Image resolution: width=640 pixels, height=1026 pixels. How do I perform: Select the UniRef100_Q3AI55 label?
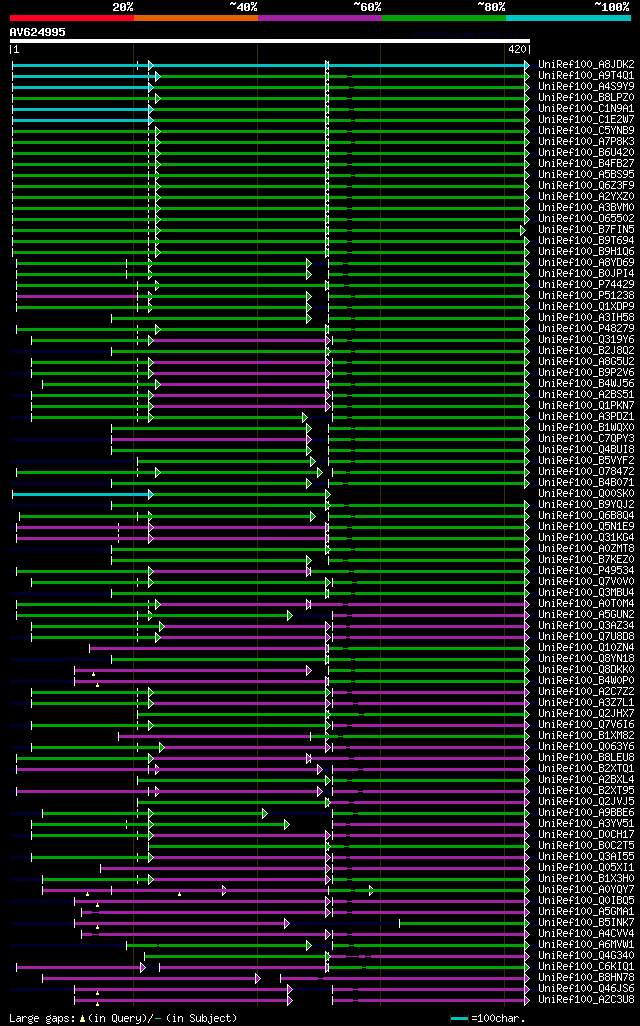(586, 857)
